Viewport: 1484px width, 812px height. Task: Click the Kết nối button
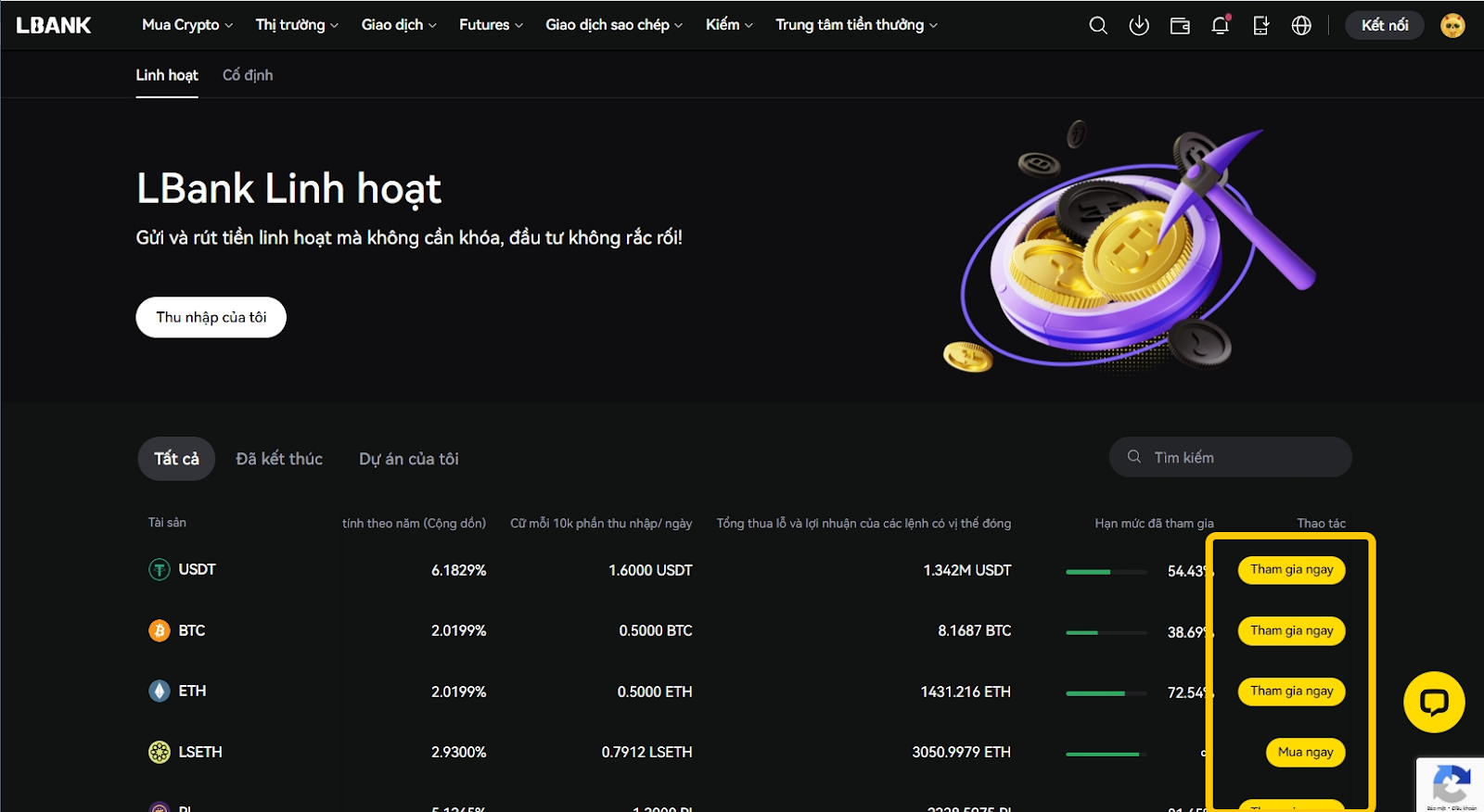click(x=1385, y=25)
